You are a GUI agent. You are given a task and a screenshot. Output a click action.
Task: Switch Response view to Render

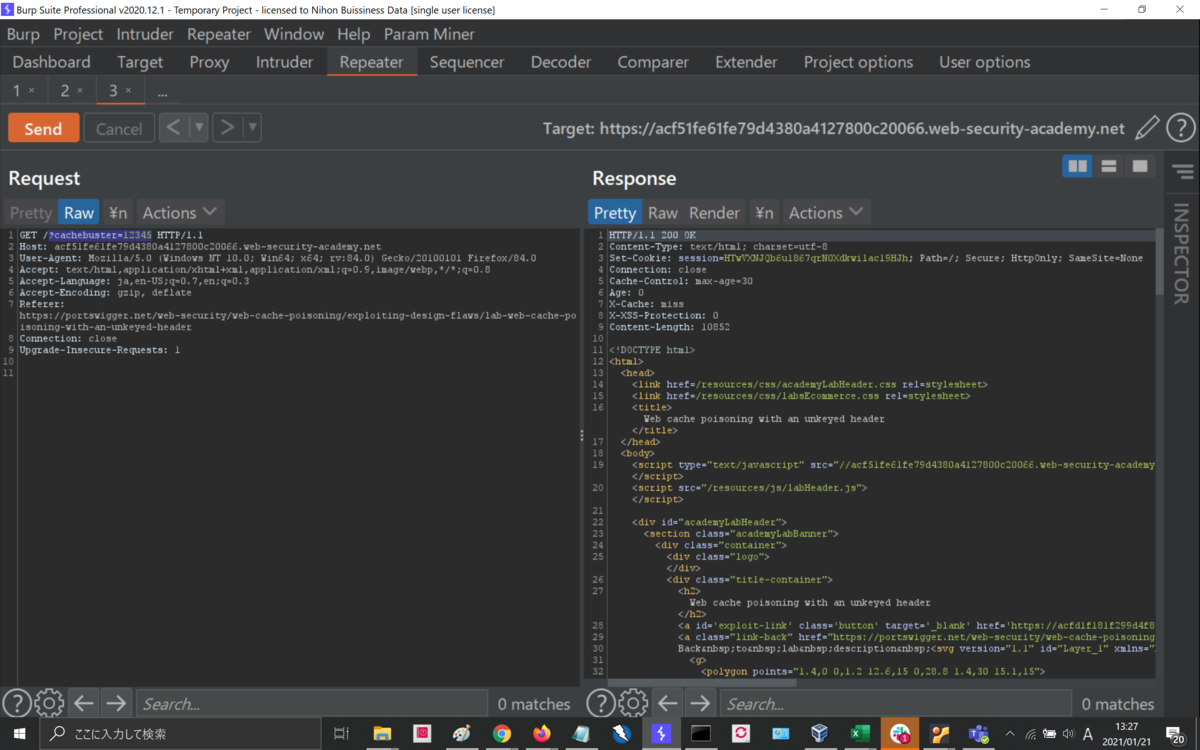click(x=715, y=212)
